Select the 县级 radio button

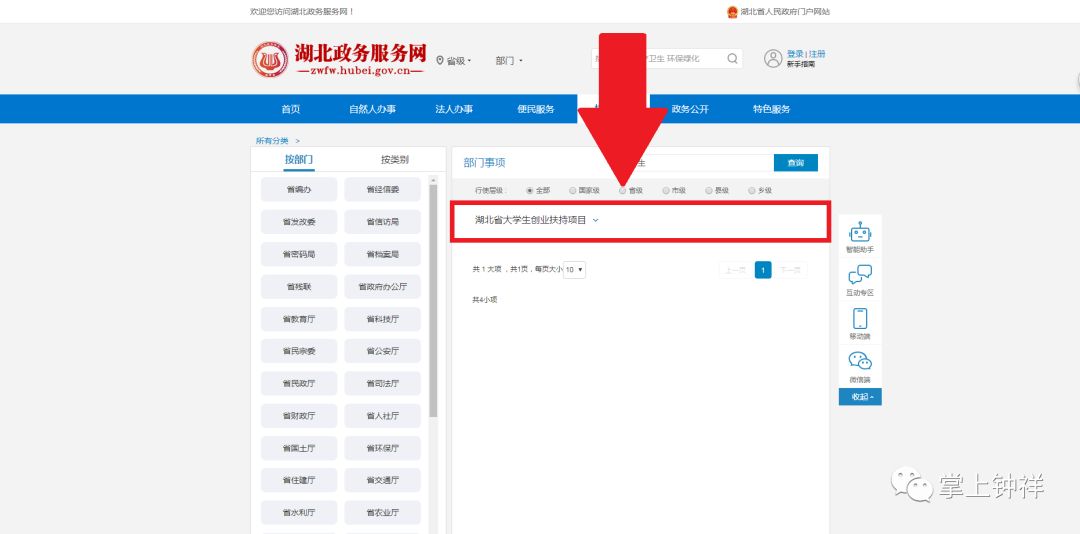(708, 190)
